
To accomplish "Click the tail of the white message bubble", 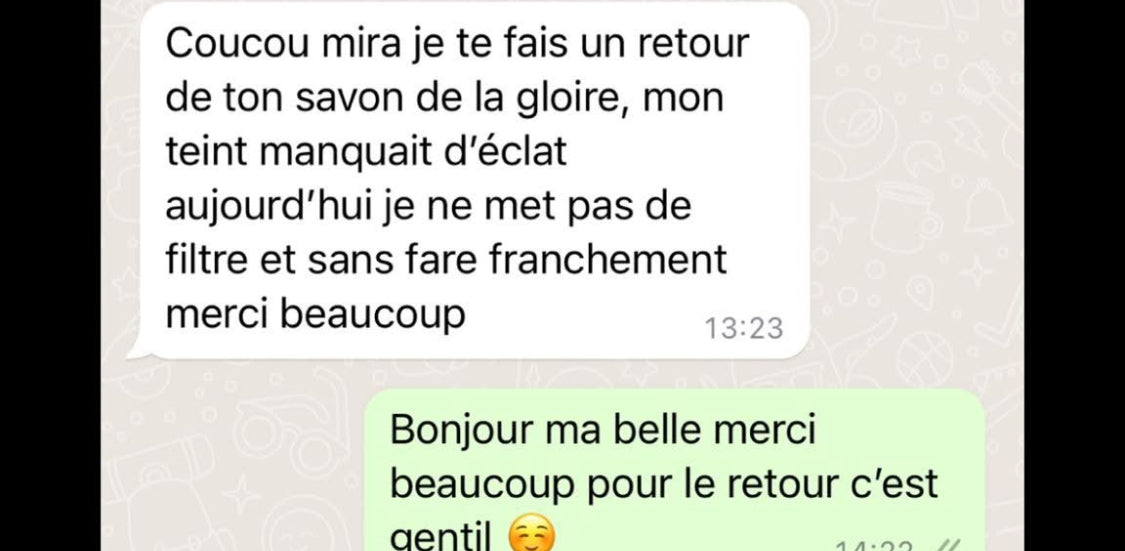I will 136,350.
